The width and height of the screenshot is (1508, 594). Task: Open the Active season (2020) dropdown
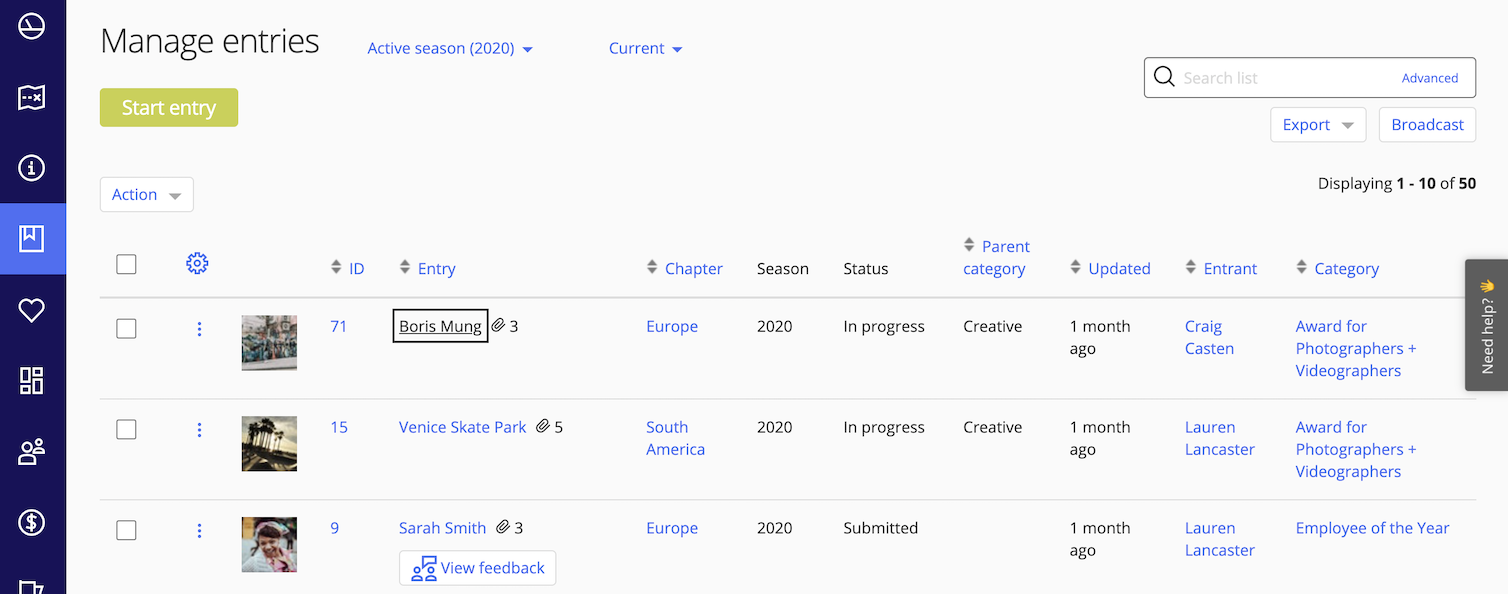click(449, 48)
